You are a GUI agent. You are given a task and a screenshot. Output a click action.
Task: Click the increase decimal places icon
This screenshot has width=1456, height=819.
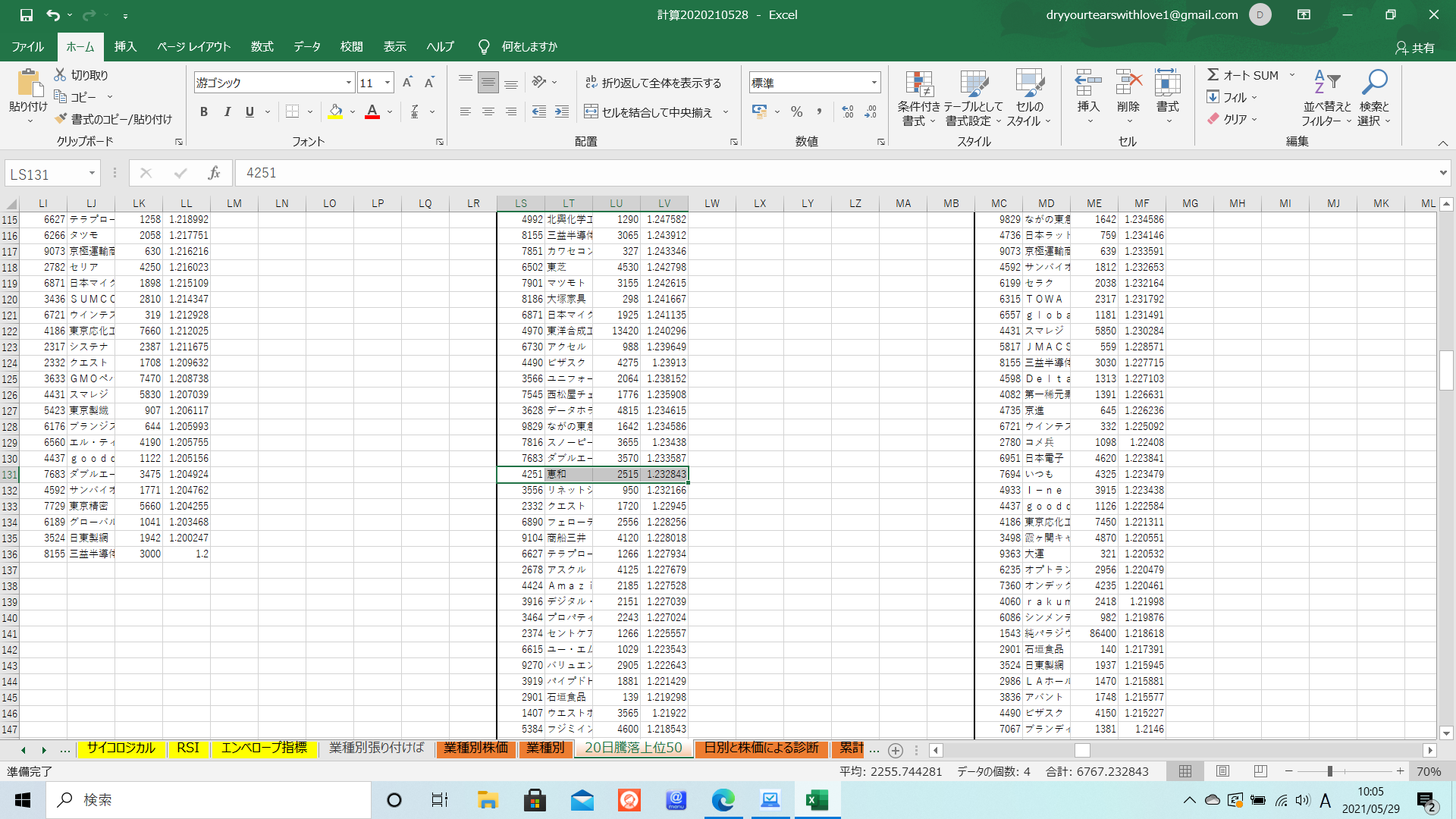pos(848,112)
